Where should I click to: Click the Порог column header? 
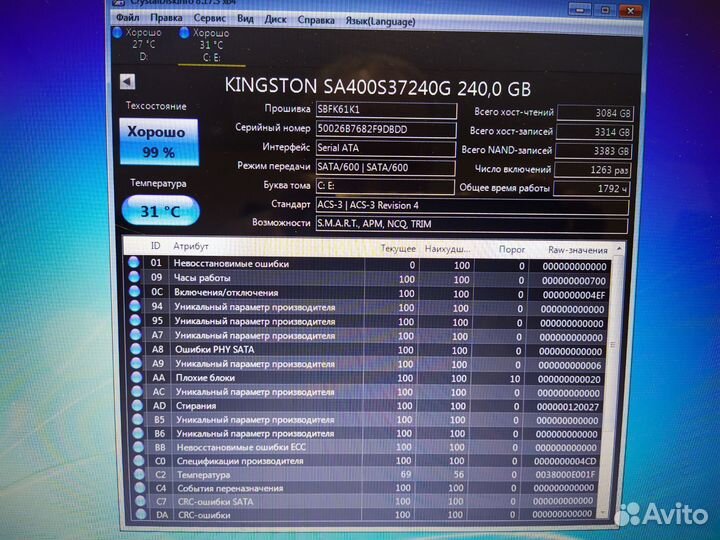coord(512,250)
